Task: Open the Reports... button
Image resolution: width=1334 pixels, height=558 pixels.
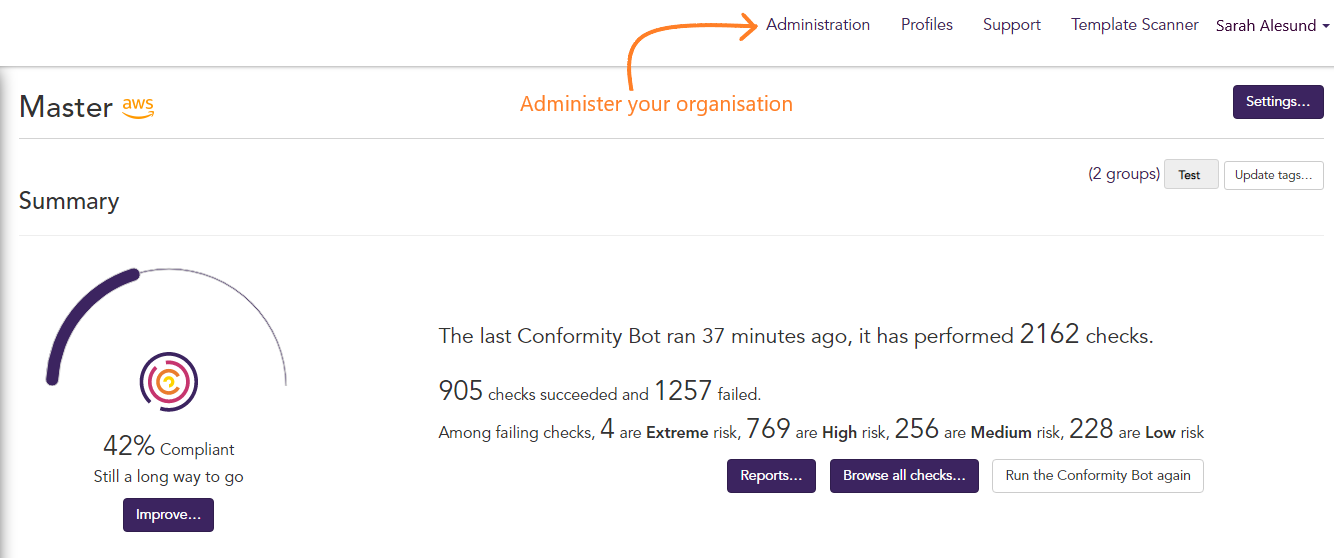Action: [771, 476]
